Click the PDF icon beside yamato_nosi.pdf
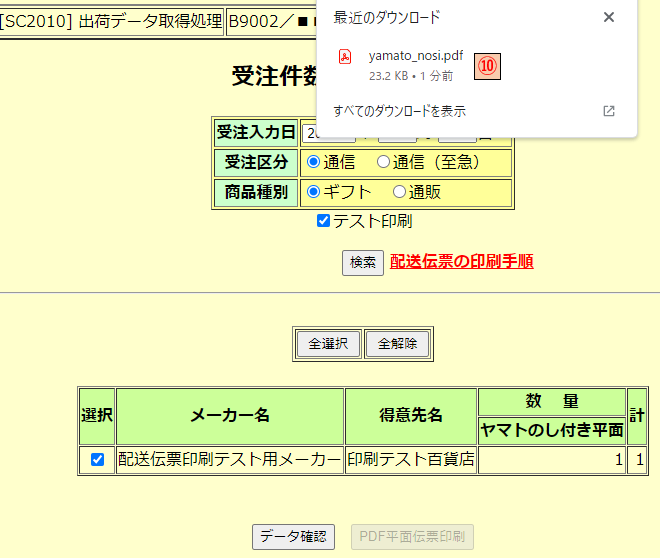The image size is (660, 558). point(344,56)
